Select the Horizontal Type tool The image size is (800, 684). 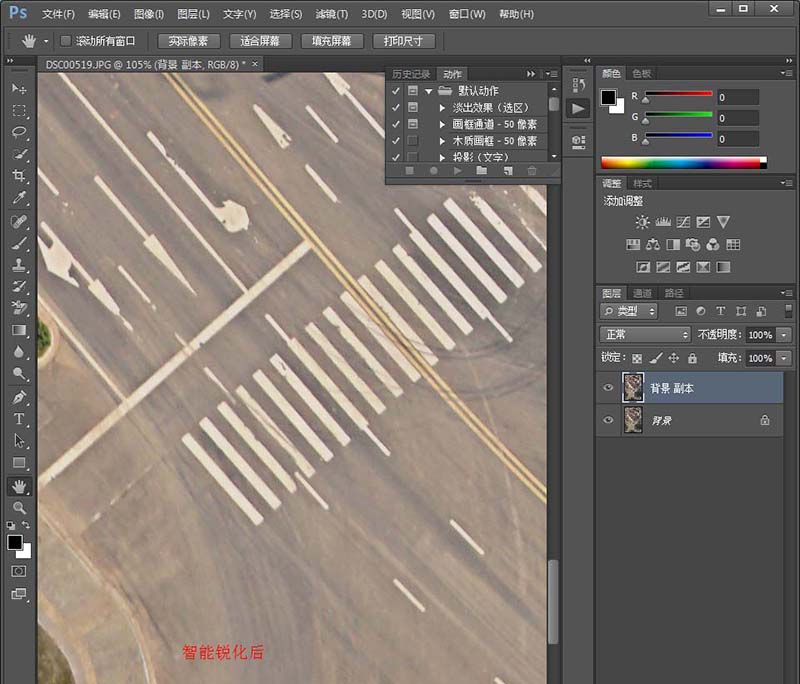pos(19,419)
